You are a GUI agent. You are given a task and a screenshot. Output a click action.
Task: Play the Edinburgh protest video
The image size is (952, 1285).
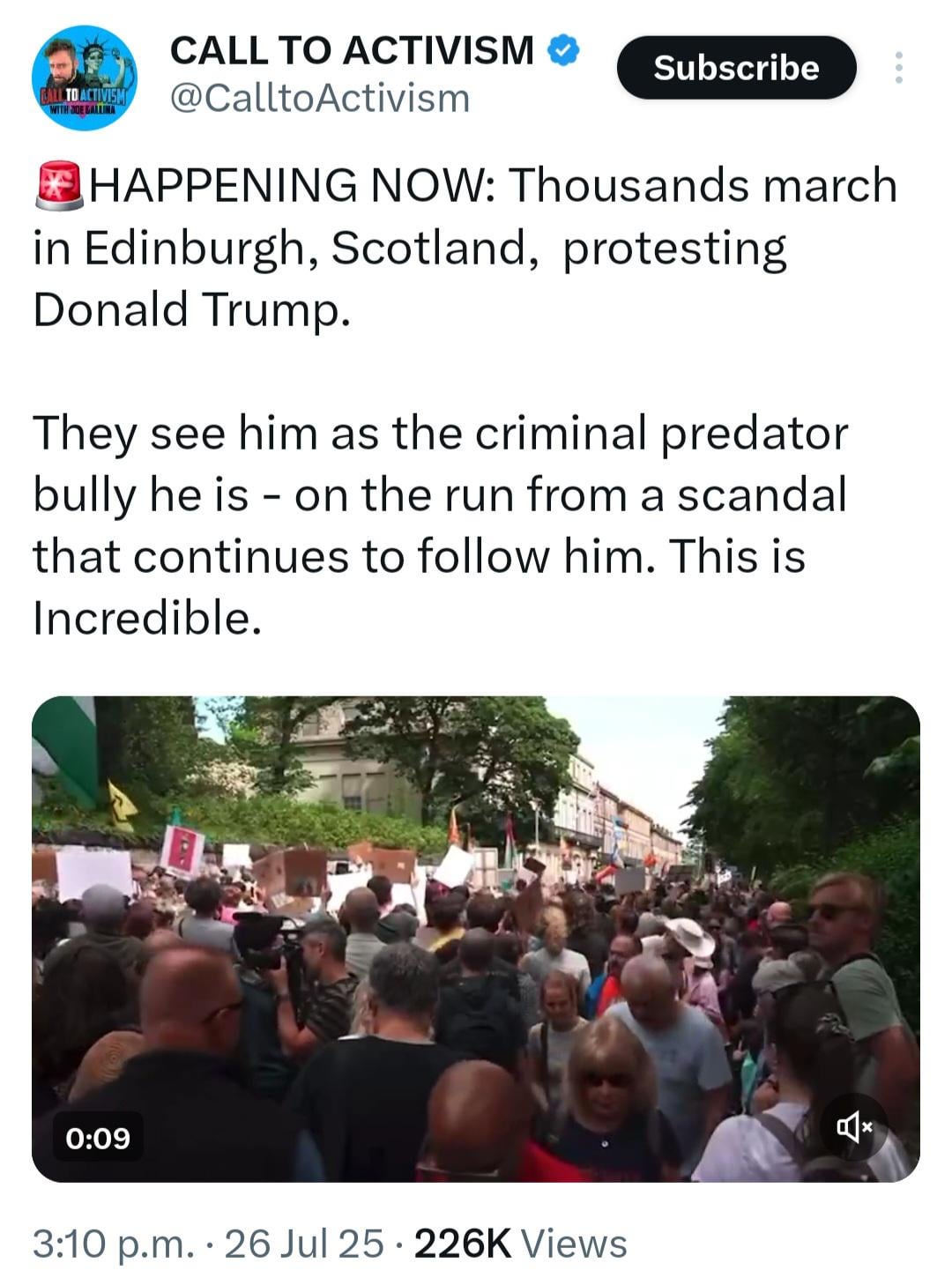coord(476,939)
